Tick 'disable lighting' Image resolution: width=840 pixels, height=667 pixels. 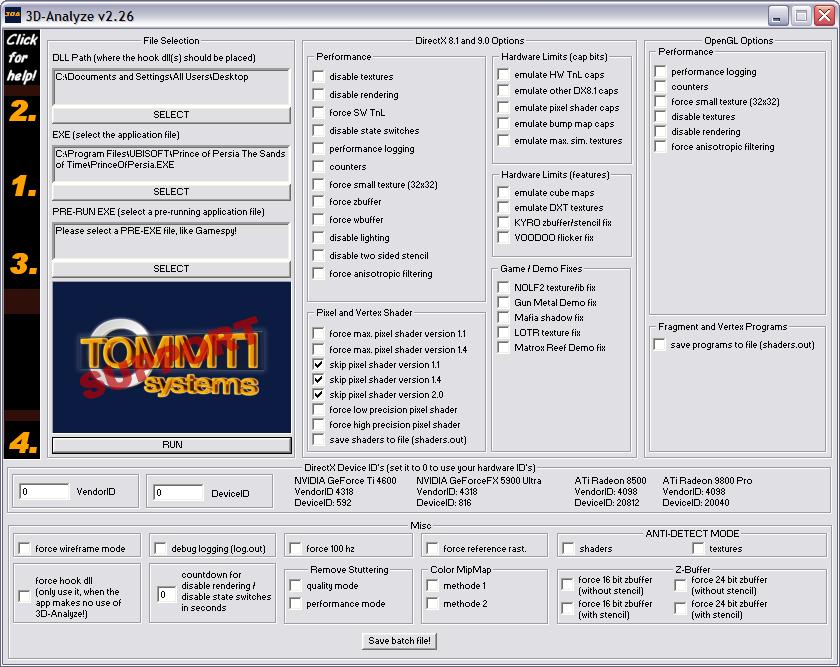[319, 237]
